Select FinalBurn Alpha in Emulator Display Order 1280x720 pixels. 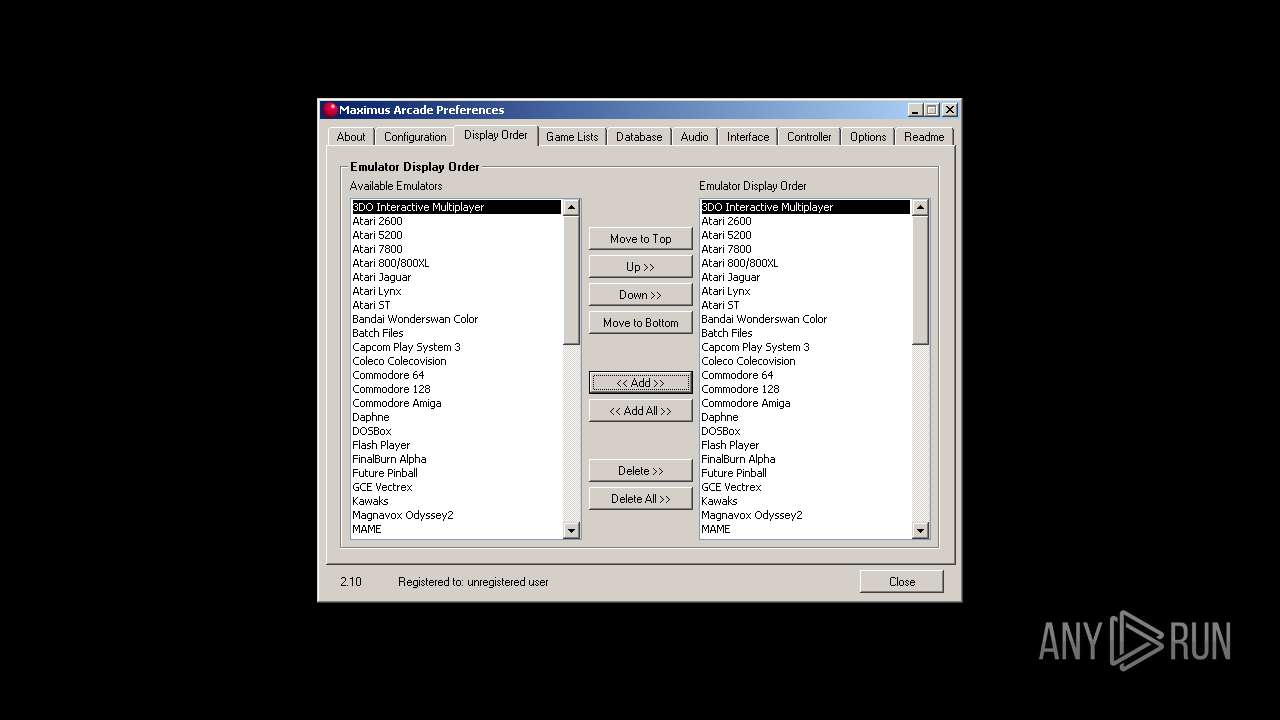[x=805, y=459]
